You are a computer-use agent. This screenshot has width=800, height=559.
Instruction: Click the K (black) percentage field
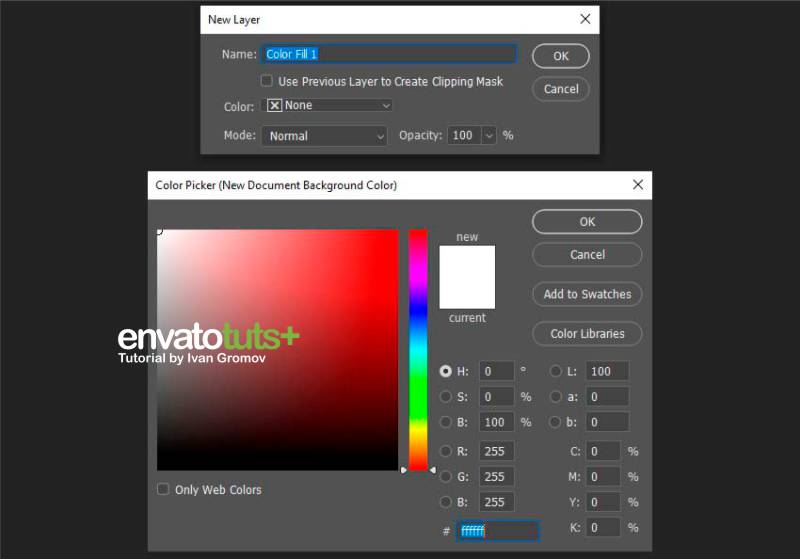tap(603, 527)
